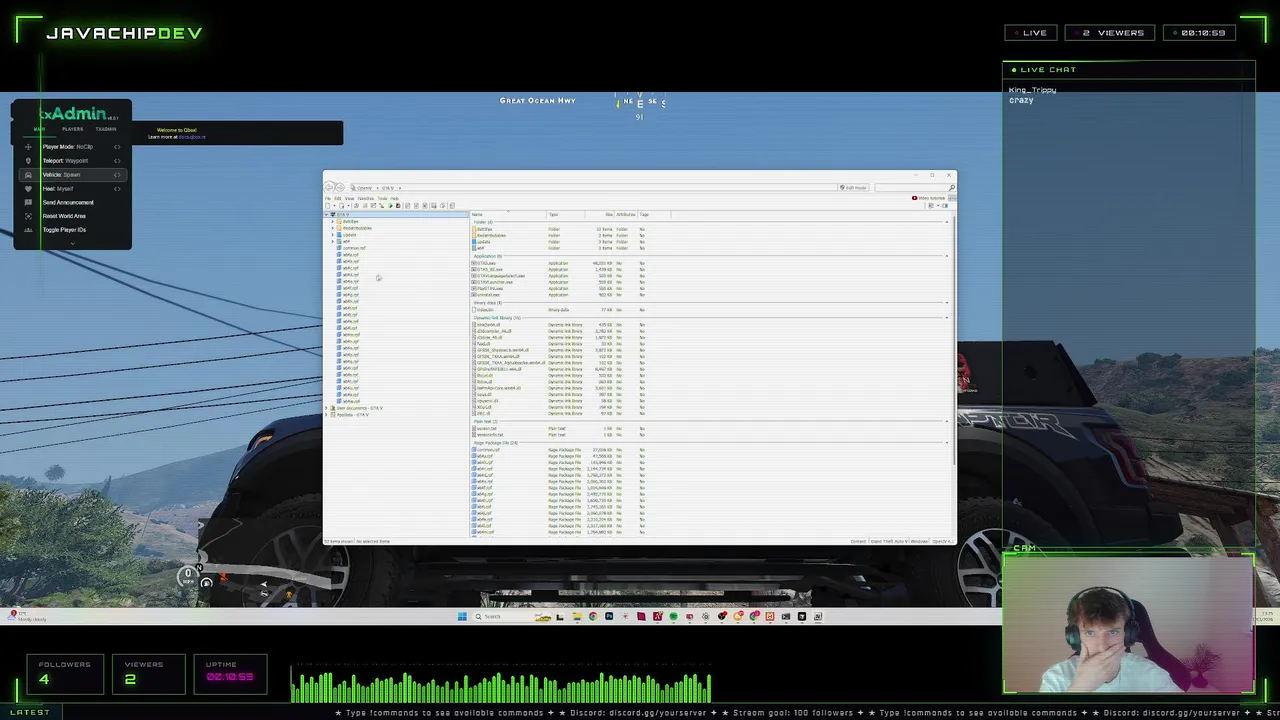This screenshot has height=720, width=1280.
Task: Select the update folder icon in the file list
Action: click(x=474, y=242)
